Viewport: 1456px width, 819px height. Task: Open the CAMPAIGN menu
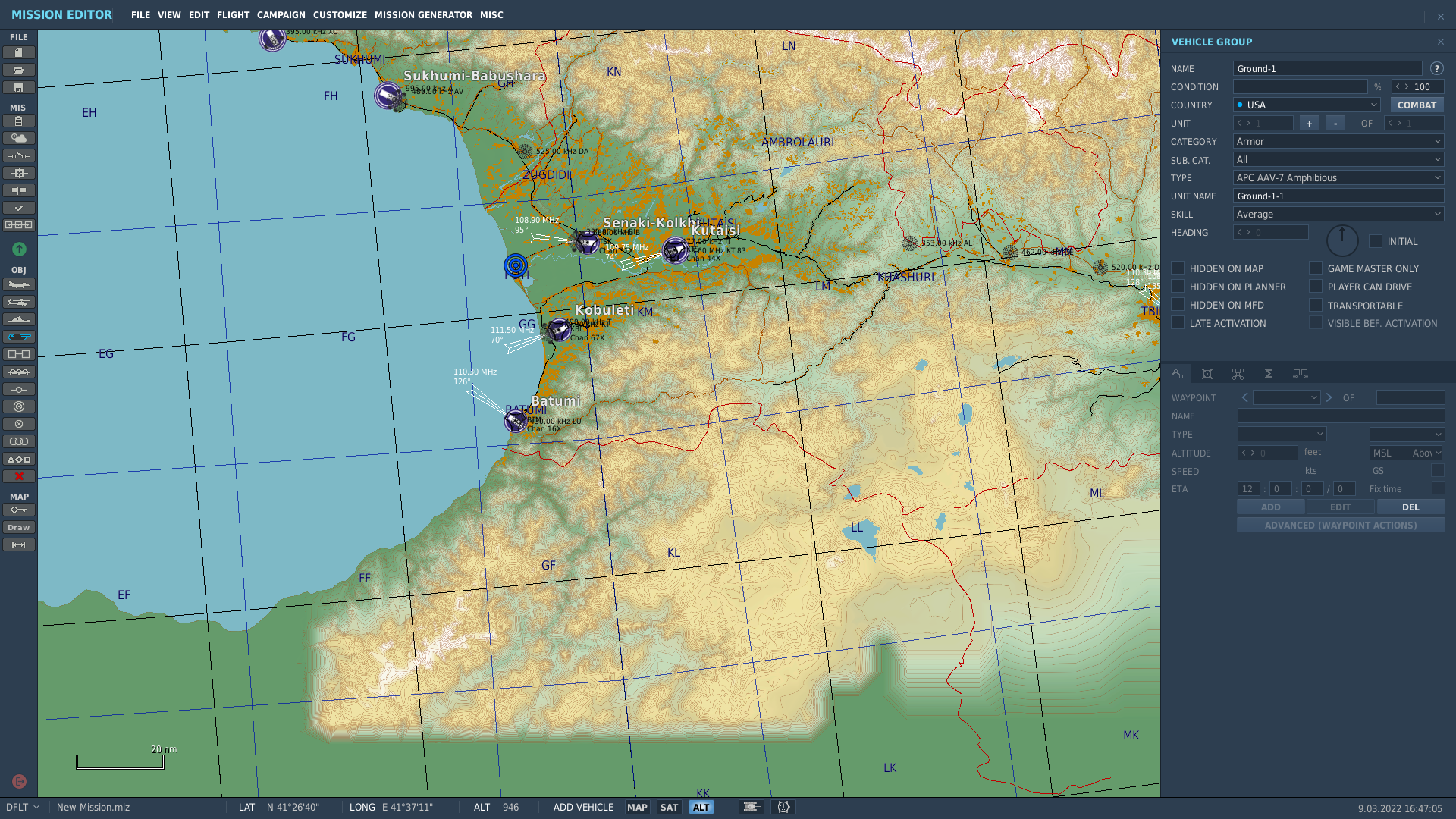[281, 15]
